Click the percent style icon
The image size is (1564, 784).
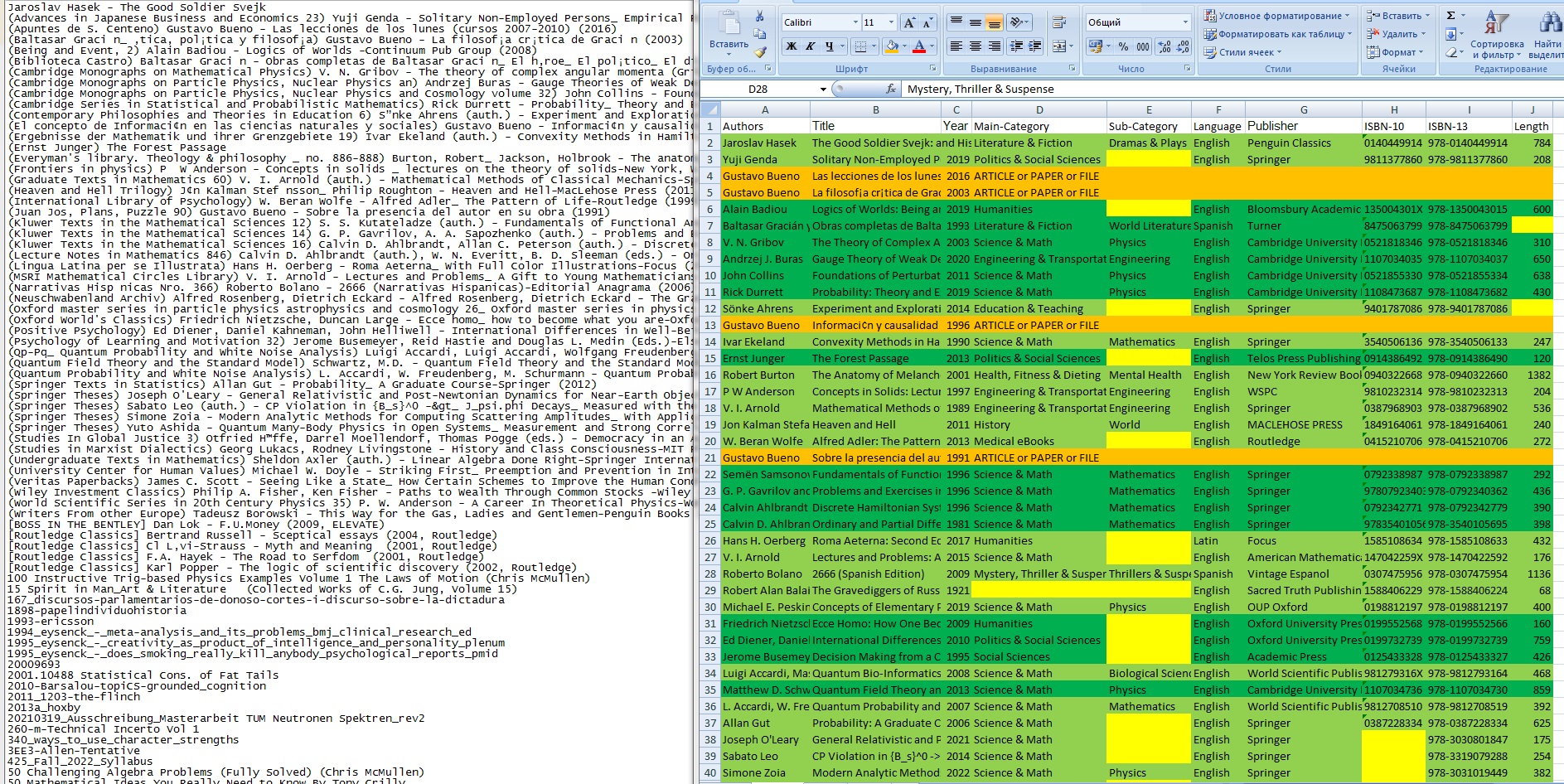click(x=1123, y=46)
